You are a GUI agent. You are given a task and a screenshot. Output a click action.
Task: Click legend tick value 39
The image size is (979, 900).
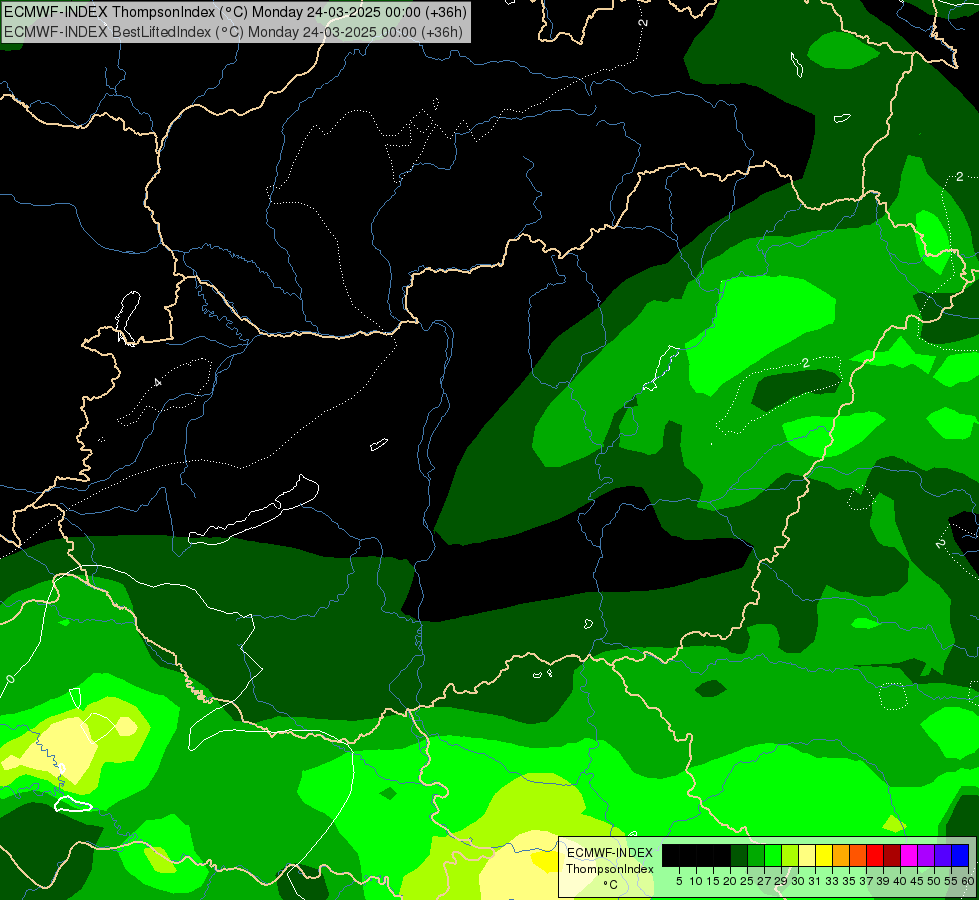(883, 881)
